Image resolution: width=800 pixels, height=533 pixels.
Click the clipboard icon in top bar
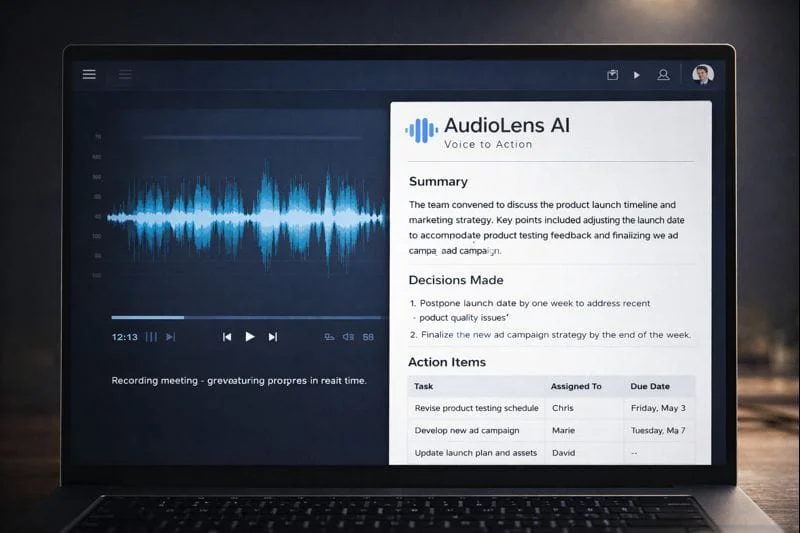(612, 75)
